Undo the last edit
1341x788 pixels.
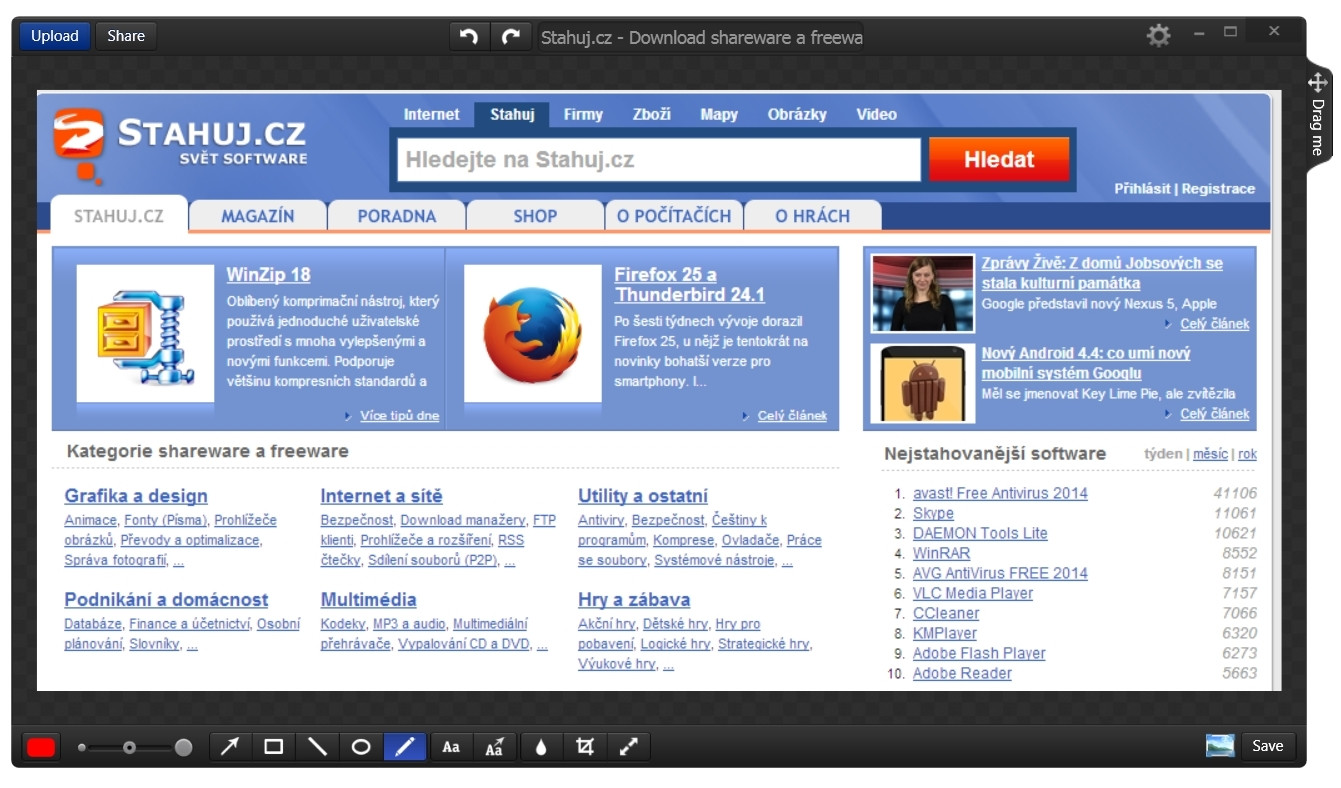pos(468,37)
